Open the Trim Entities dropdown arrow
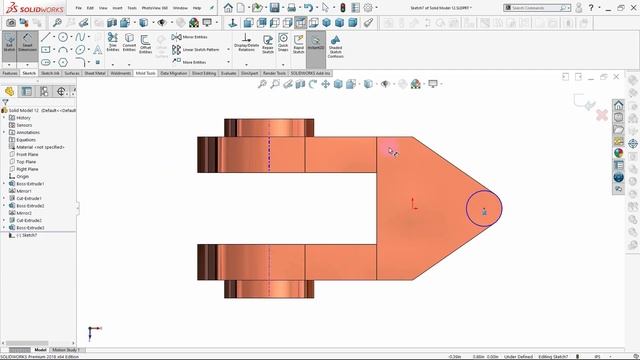The width and height of the screenshot is (640, 360). click(x=113, y=64)
